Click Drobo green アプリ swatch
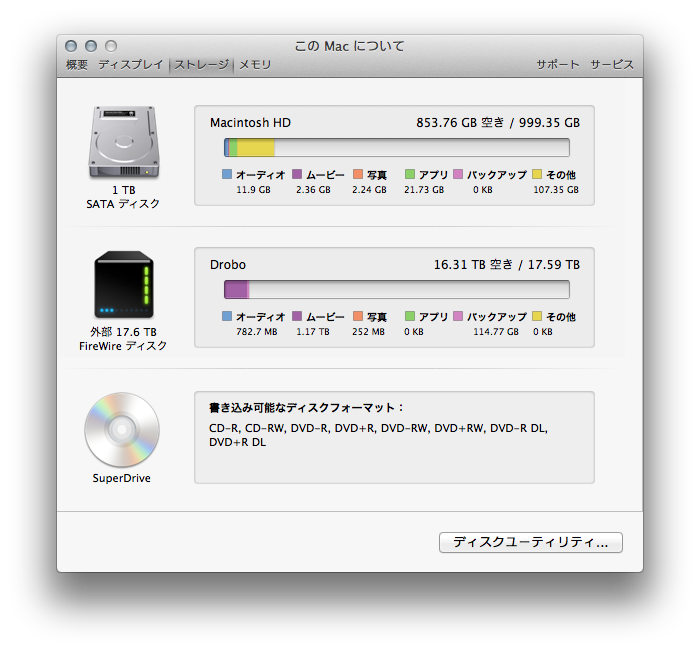The height and width of the screenshot is (651, 700). click(x=409, y=316)
